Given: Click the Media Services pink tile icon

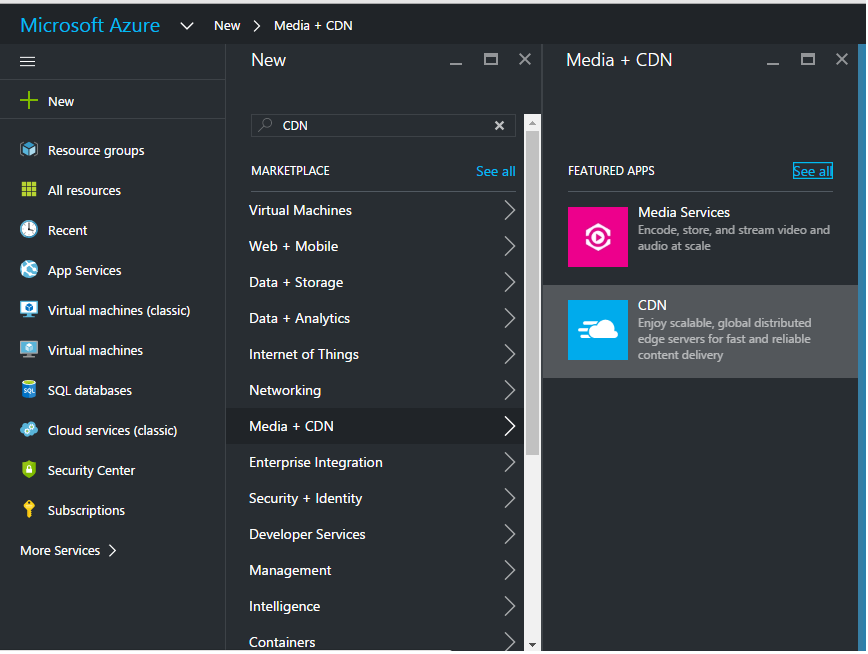Looking at the screenshot, I should click(598, 237).
